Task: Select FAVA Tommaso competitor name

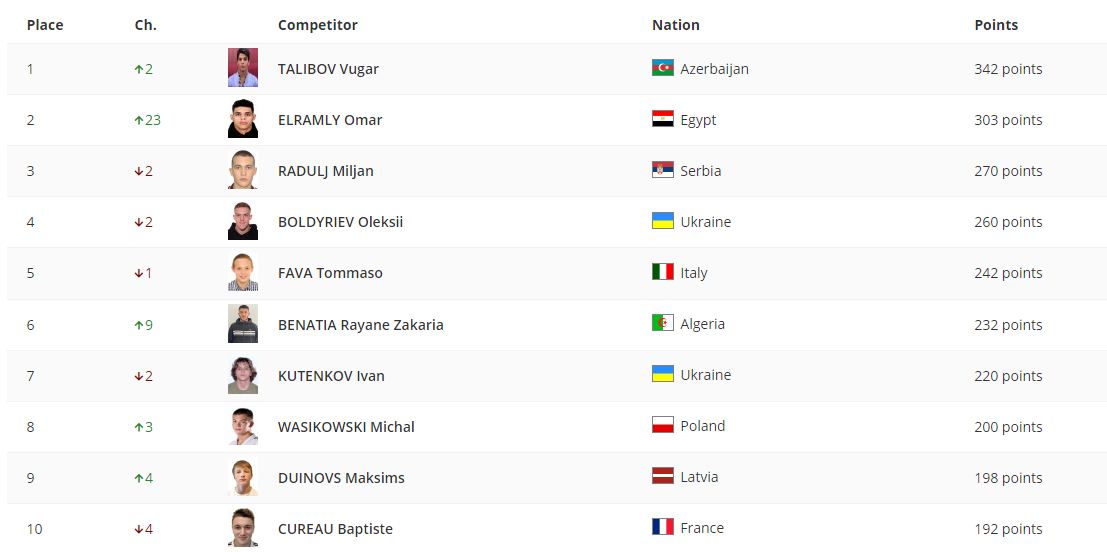Action: pyautogui.click(x=330, y=273)
